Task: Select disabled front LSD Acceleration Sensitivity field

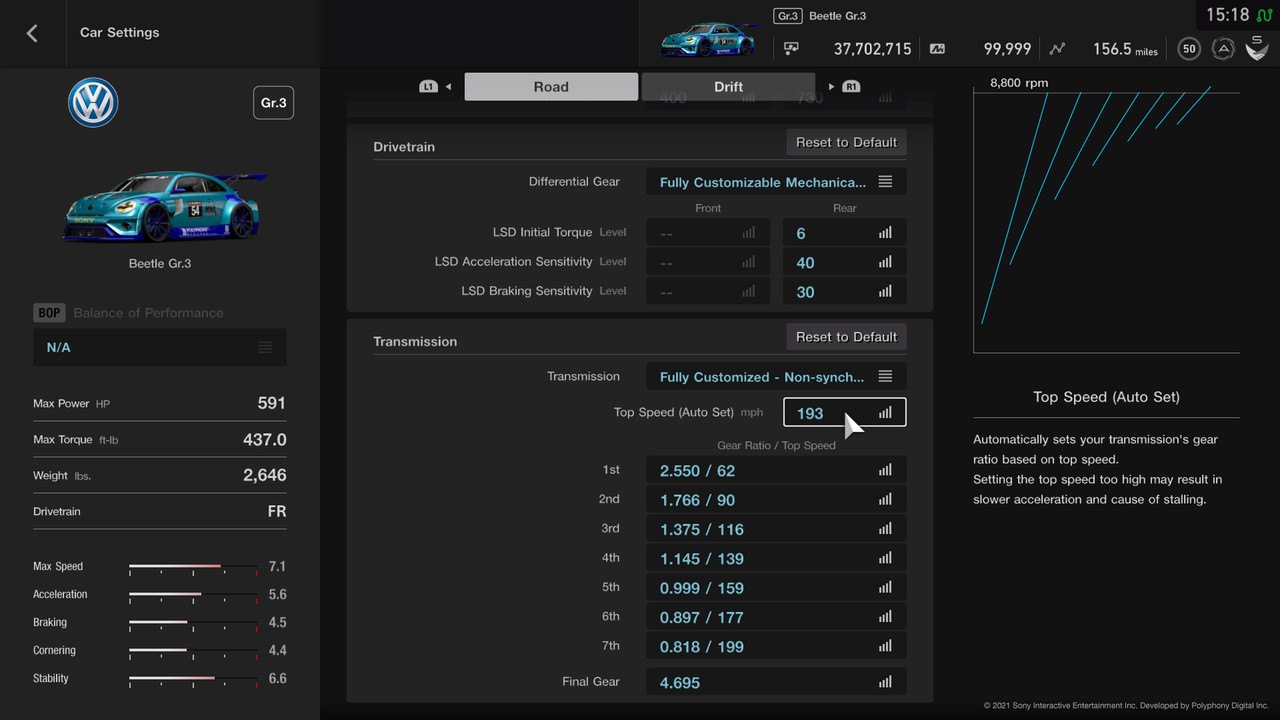Action: pos(708,262)
